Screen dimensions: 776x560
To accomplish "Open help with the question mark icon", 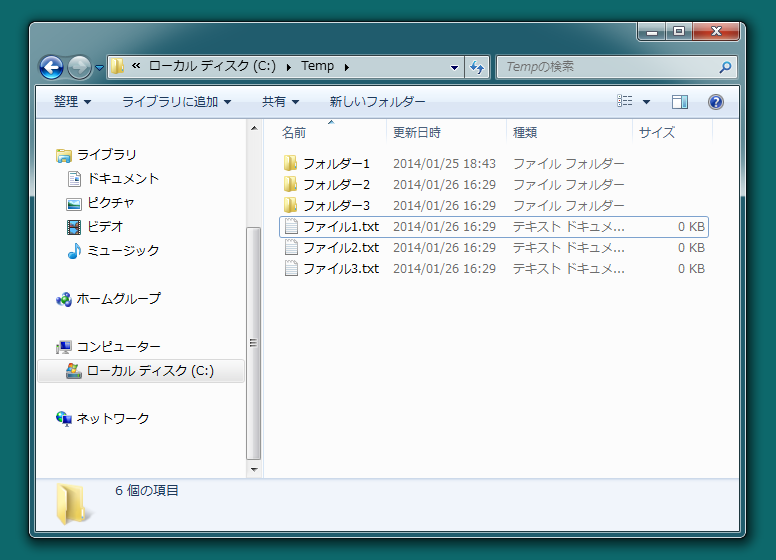I will pyautogui.click(x=716, y=102).
